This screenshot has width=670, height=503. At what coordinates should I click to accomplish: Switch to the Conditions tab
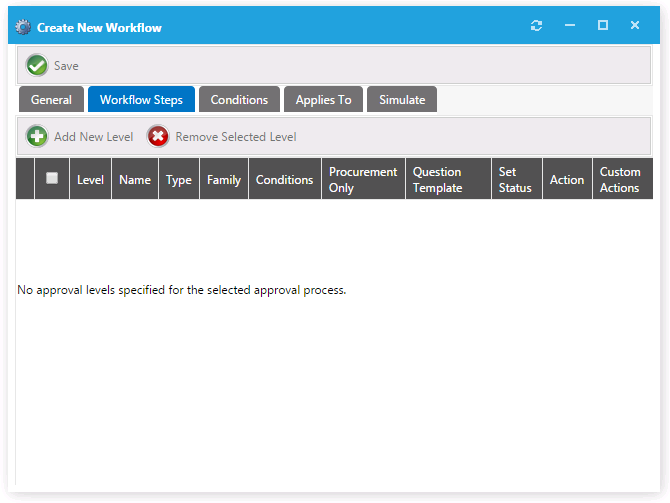coord(239,100)
